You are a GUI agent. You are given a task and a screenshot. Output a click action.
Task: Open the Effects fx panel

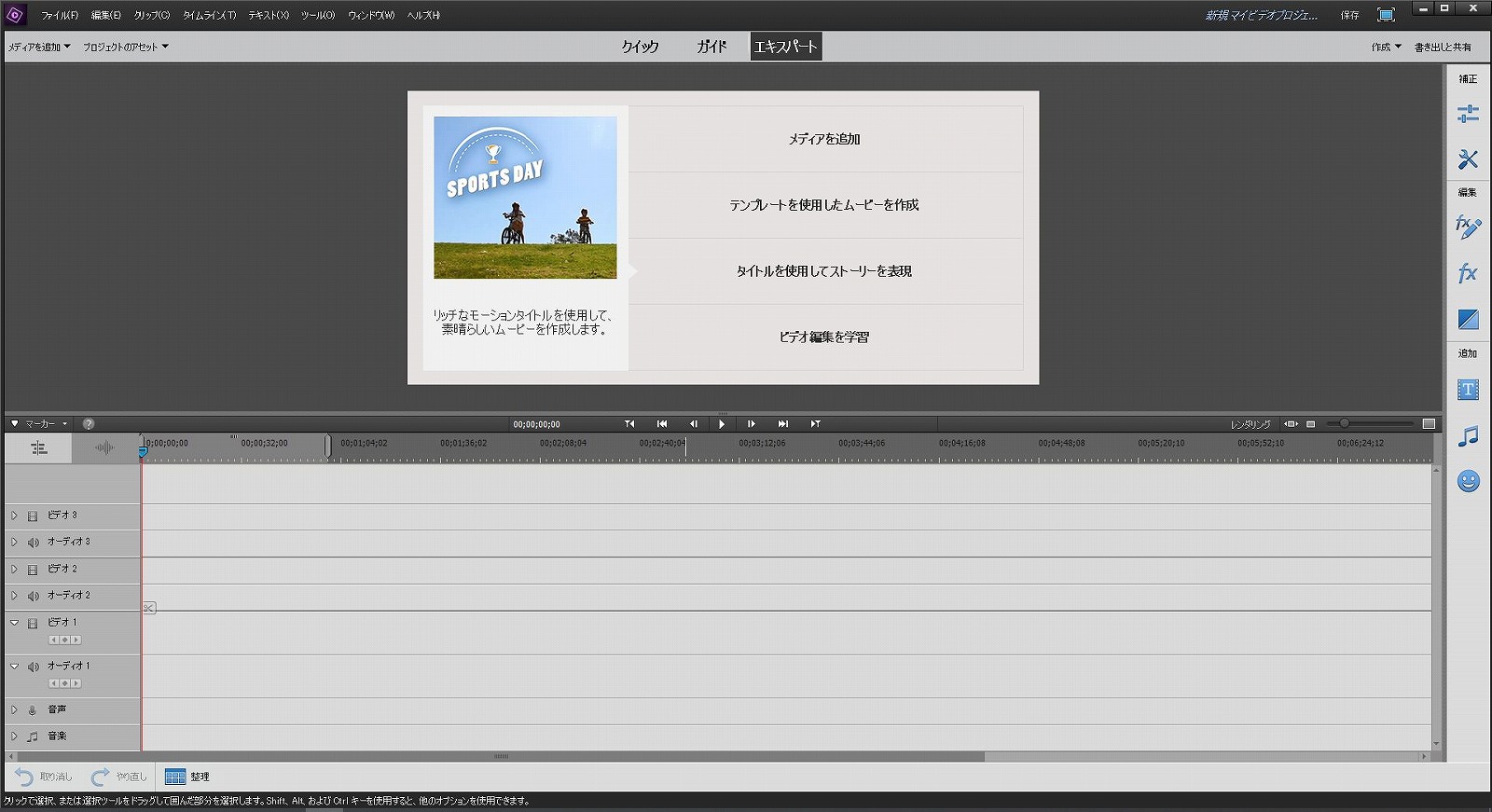click(x=1468, y=273)
